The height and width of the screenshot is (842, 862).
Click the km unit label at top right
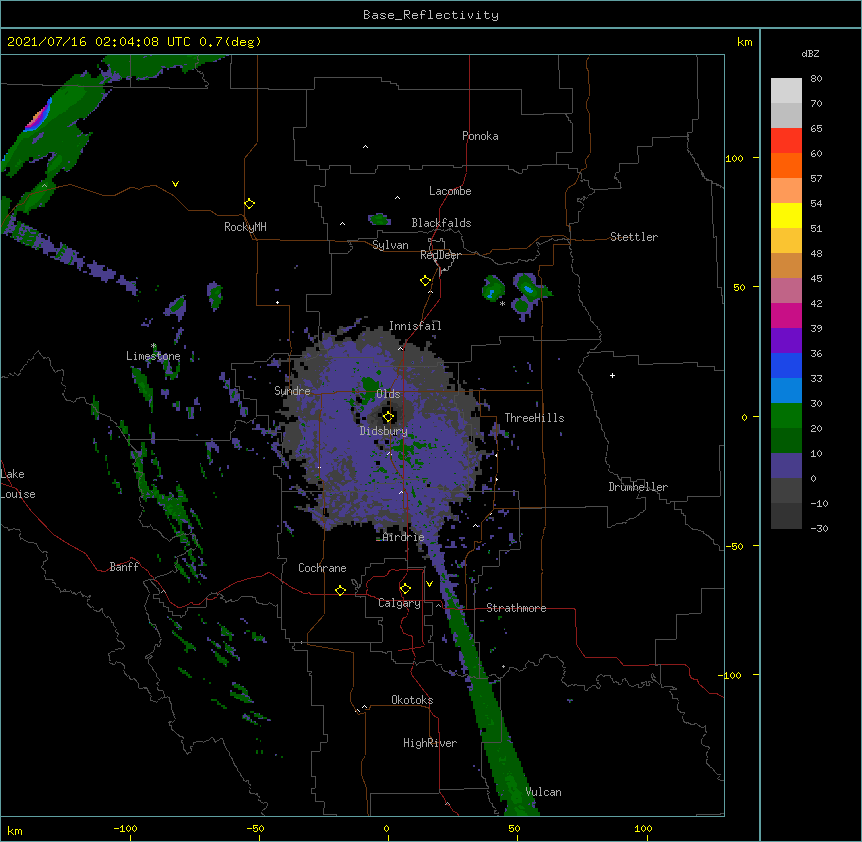click(744, 42)
